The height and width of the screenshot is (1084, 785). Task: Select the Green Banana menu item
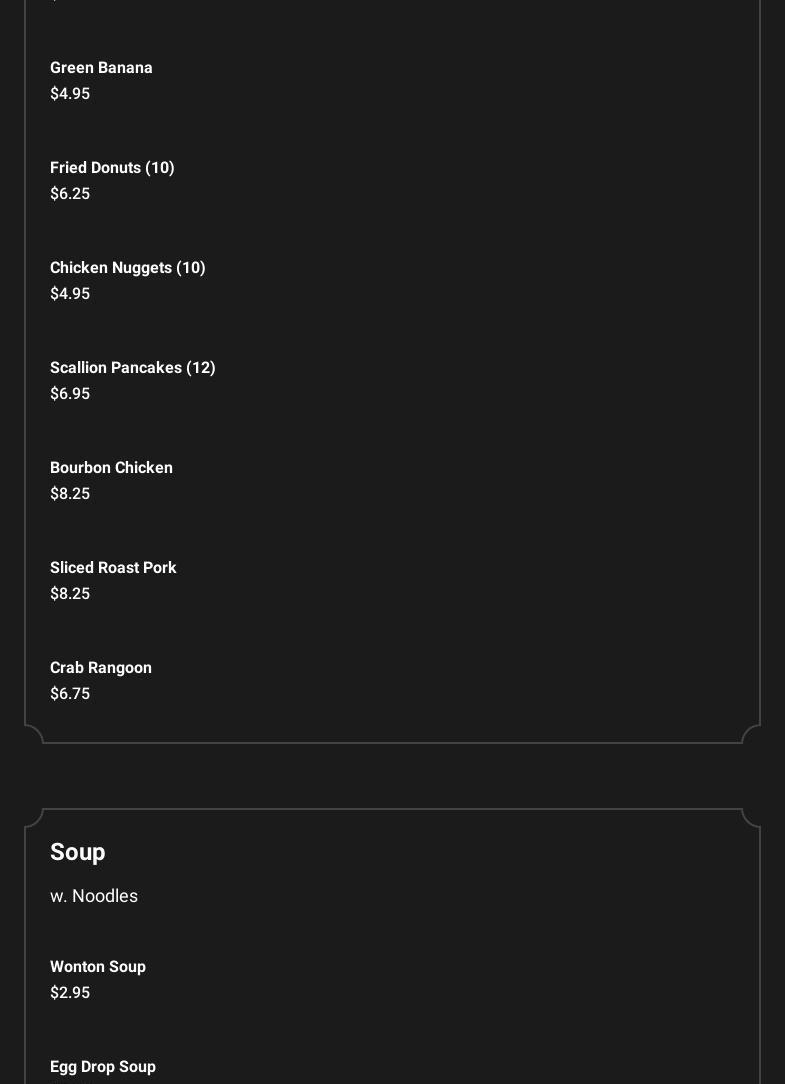(x=101, y=68)
